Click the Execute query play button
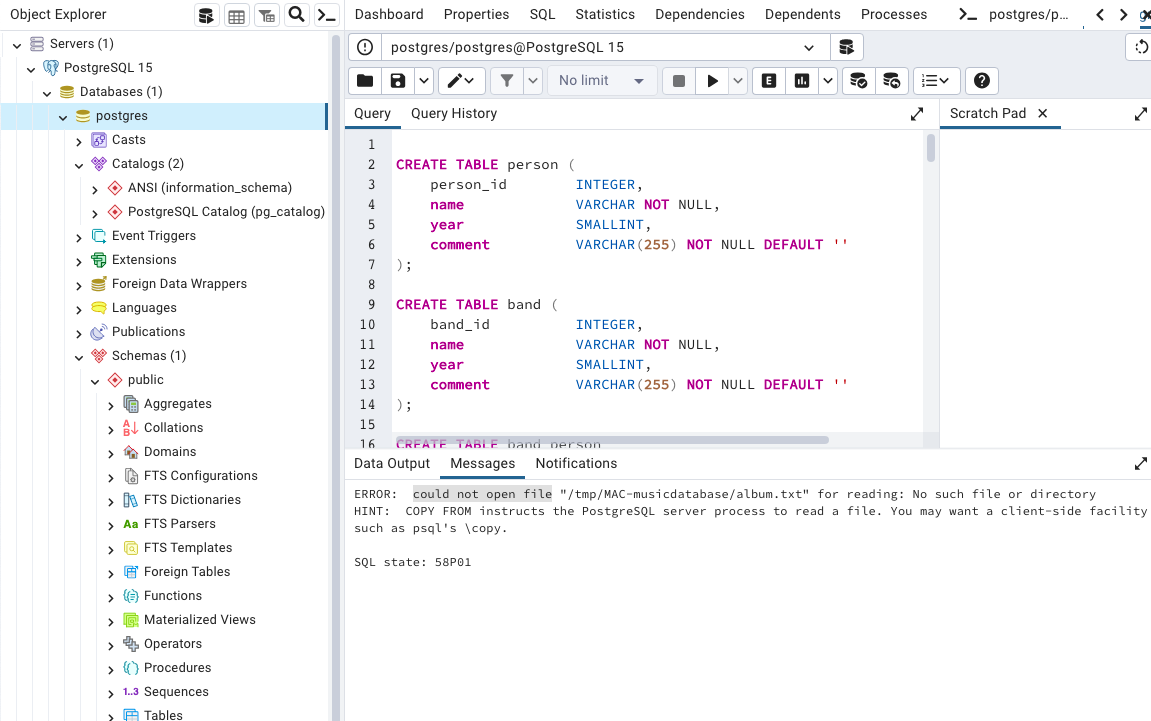Screen dimensions: 1151x721 point(712,81)
